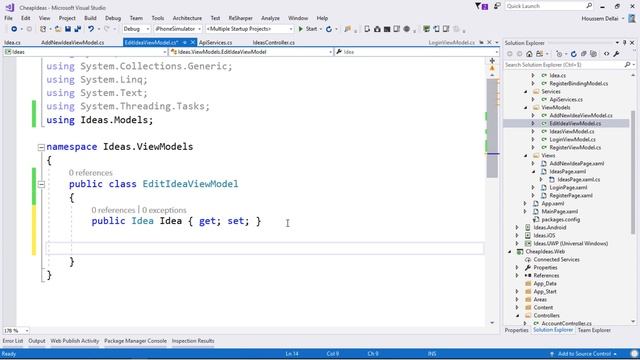The height and width of the screenshot is (360, 640).
Task: Collapse the ViewModels folder
Action: pyautogui.click(x=526, y=108)
